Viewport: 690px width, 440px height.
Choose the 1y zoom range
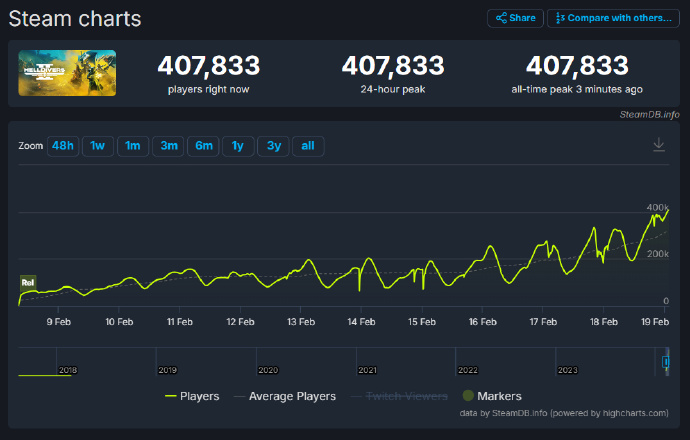click(238, 146)
